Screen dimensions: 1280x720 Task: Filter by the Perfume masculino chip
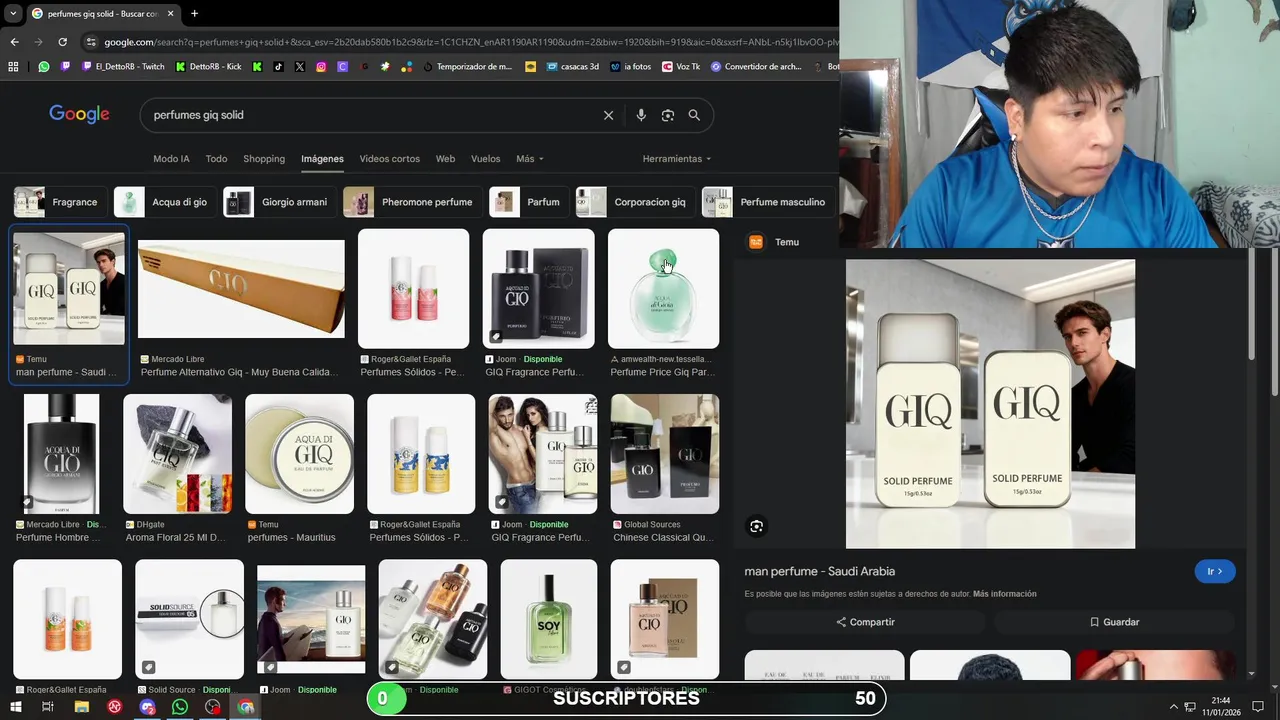(x=768, y=202)
